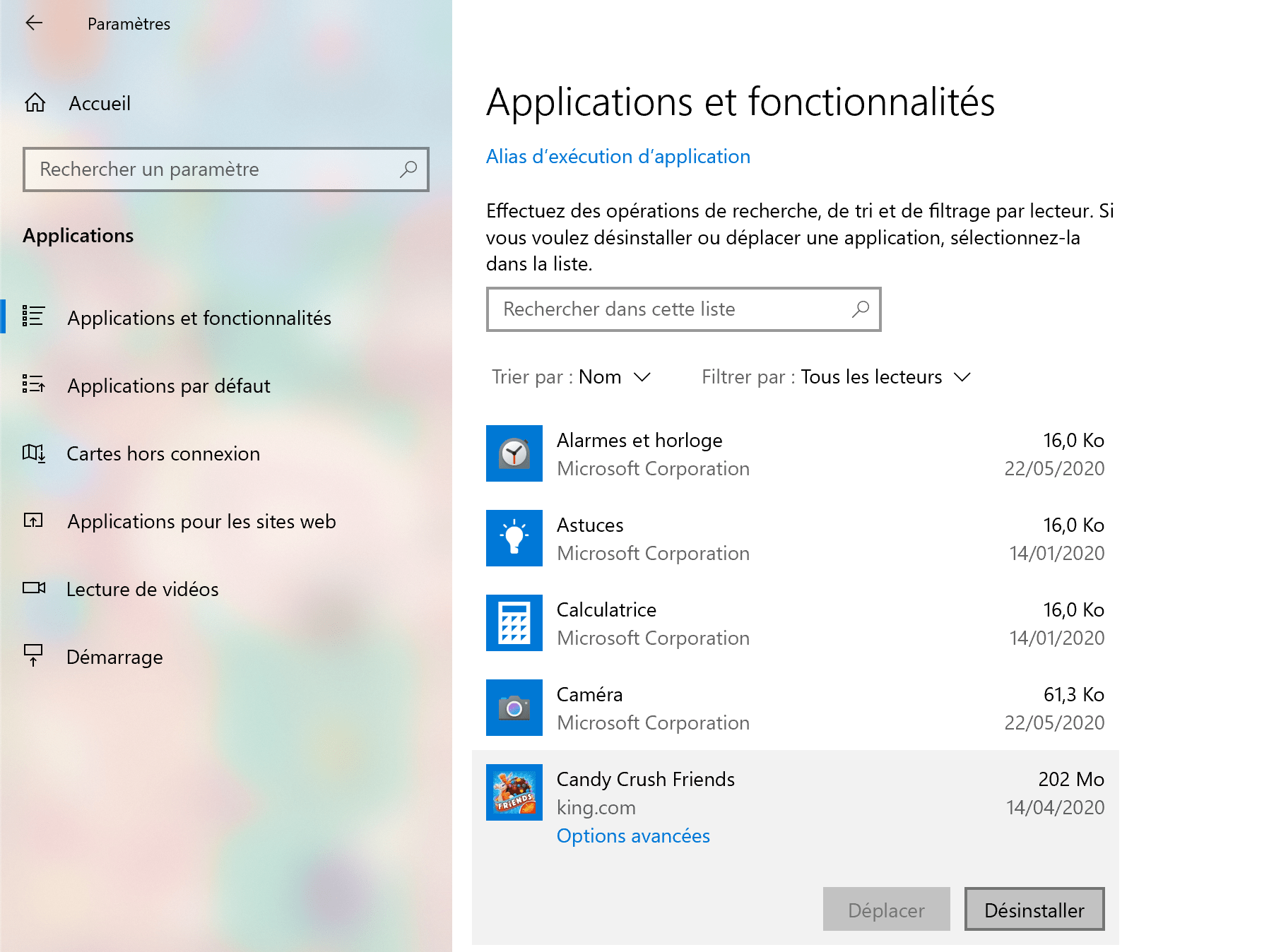Viewport: 1269px width, 952px height.
Task: Focus the Rechercher dans cette liste field
Action: coord(684,309)
